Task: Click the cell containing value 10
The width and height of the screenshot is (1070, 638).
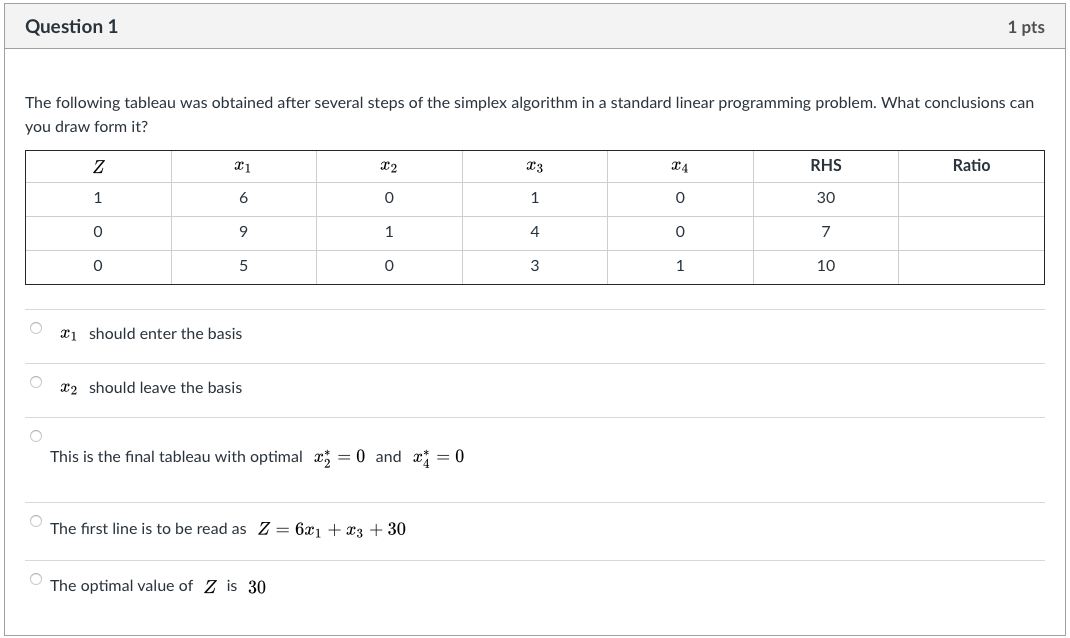Action: [x=825, y=265]
